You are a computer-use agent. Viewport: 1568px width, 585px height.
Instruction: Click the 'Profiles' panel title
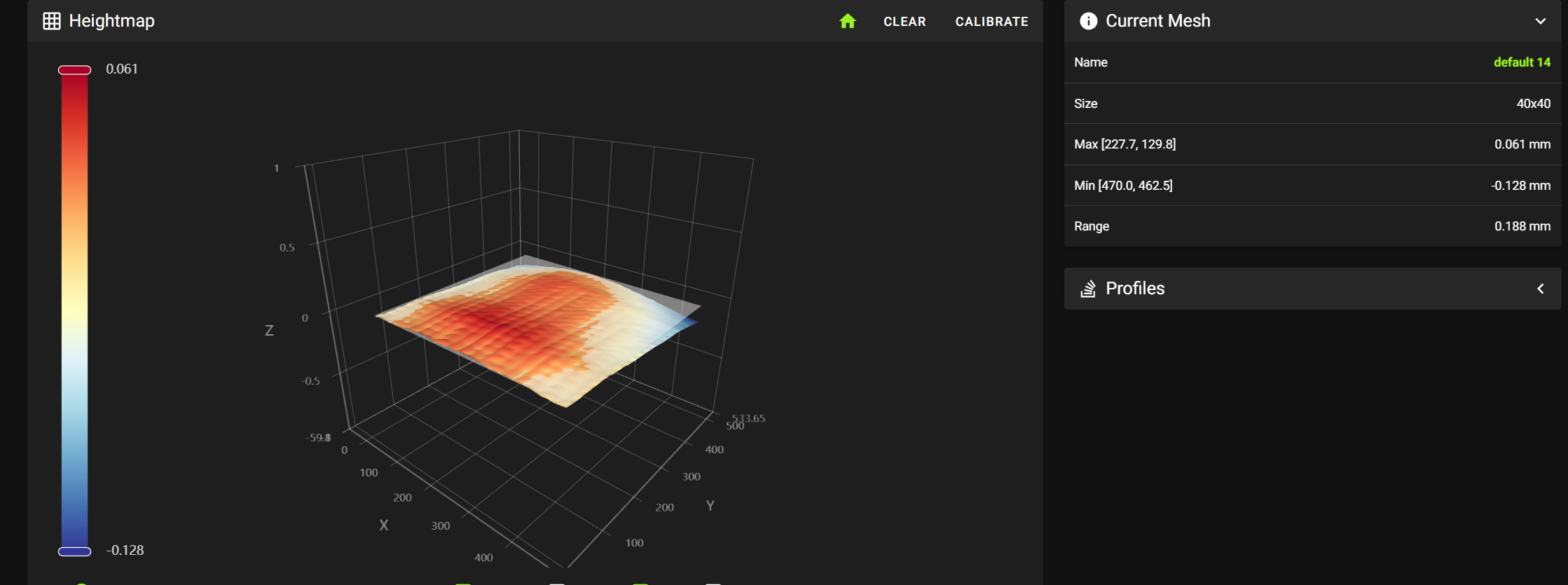tap(1135, 289)
